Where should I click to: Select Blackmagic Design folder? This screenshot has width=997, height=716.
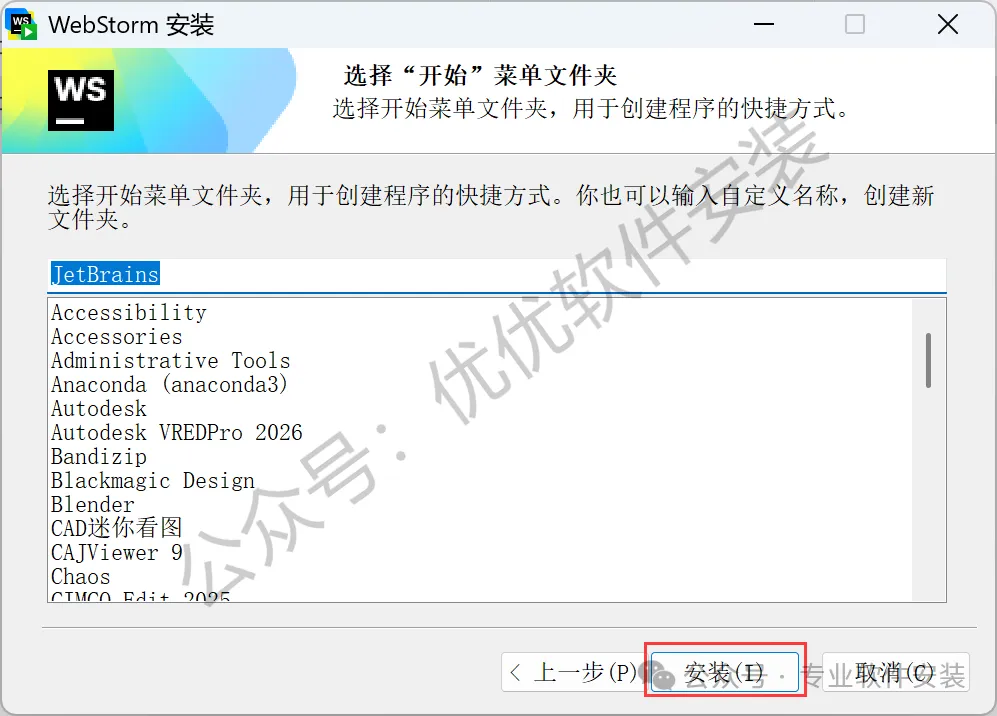tap(153, 481)
